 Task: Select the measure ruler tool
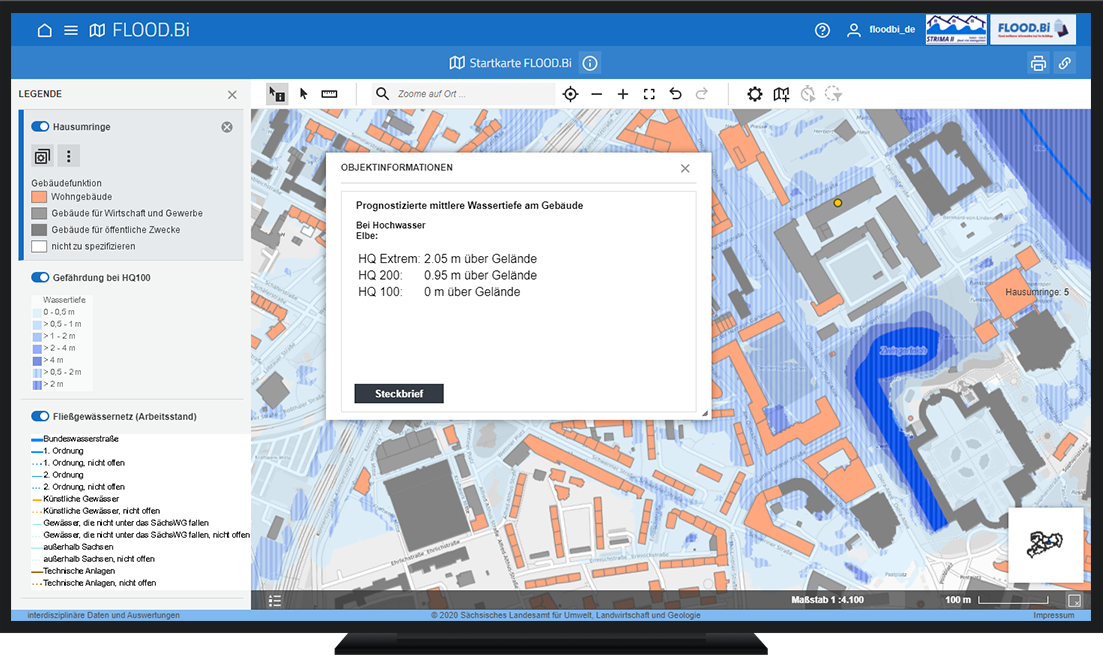[x=329, y=94]
